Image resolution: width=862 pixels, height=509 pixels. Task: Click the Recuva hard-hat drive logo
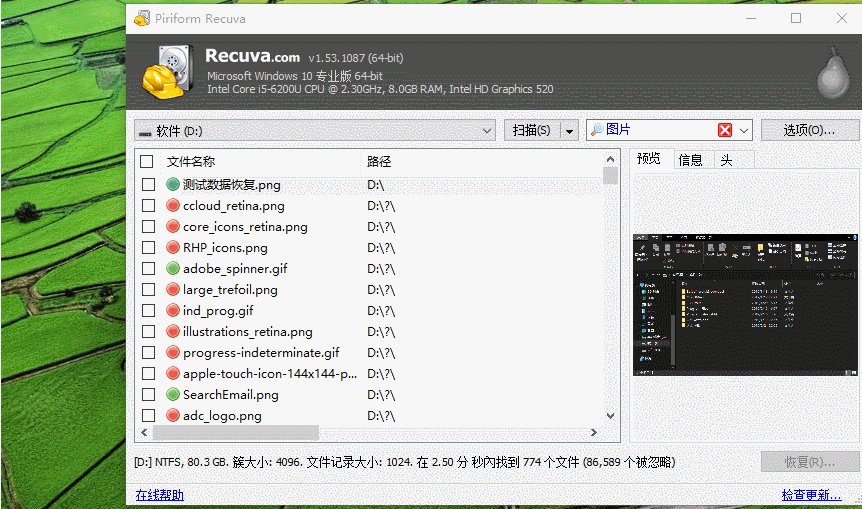[168, 72]
